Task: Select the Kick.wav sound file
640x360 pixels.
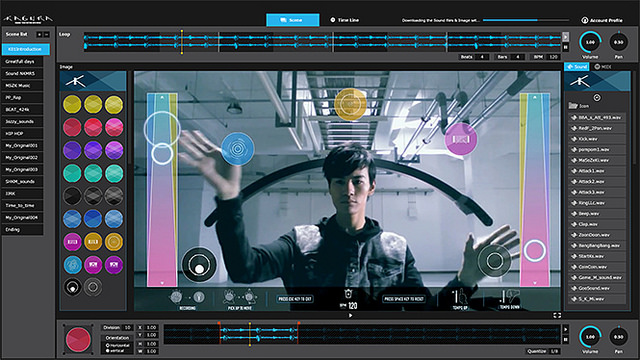Action: (597, 139)
